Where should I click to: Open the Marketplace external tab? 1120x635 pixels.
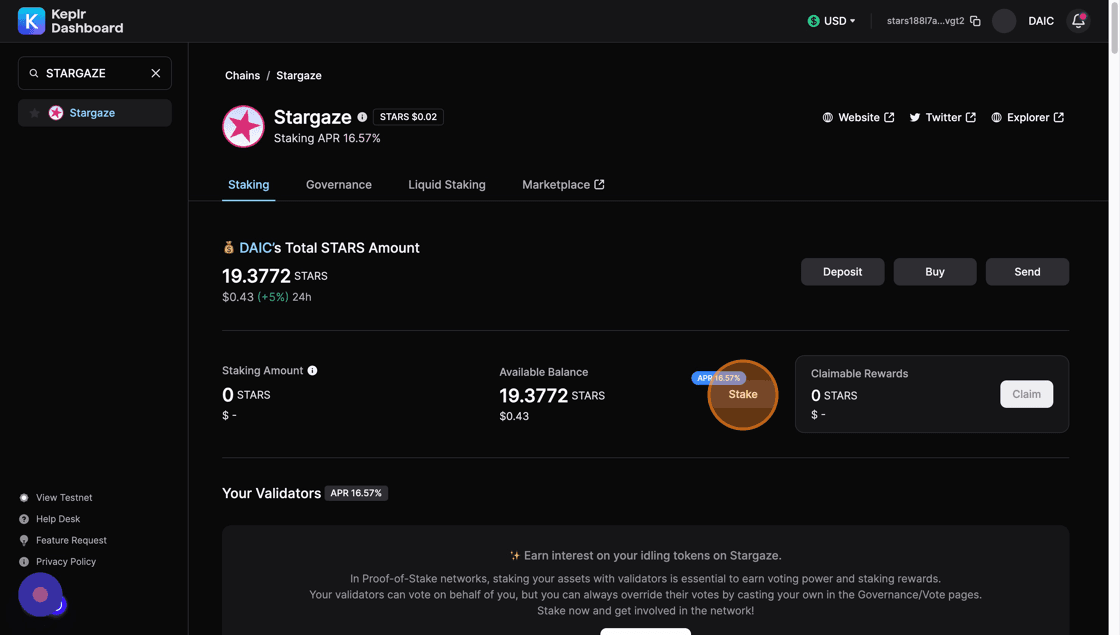tap(563, 185)
